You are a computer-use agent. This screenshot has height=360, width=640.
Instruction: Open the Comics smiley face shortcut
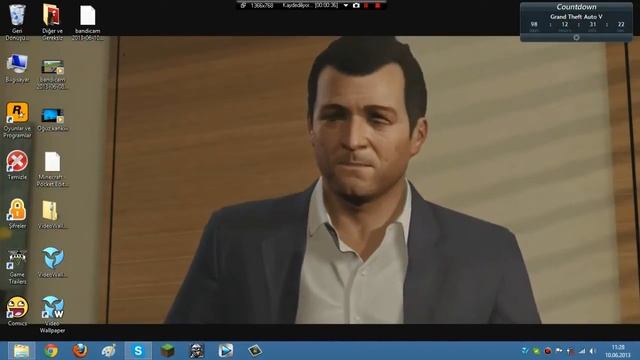[x=17, y=307]
